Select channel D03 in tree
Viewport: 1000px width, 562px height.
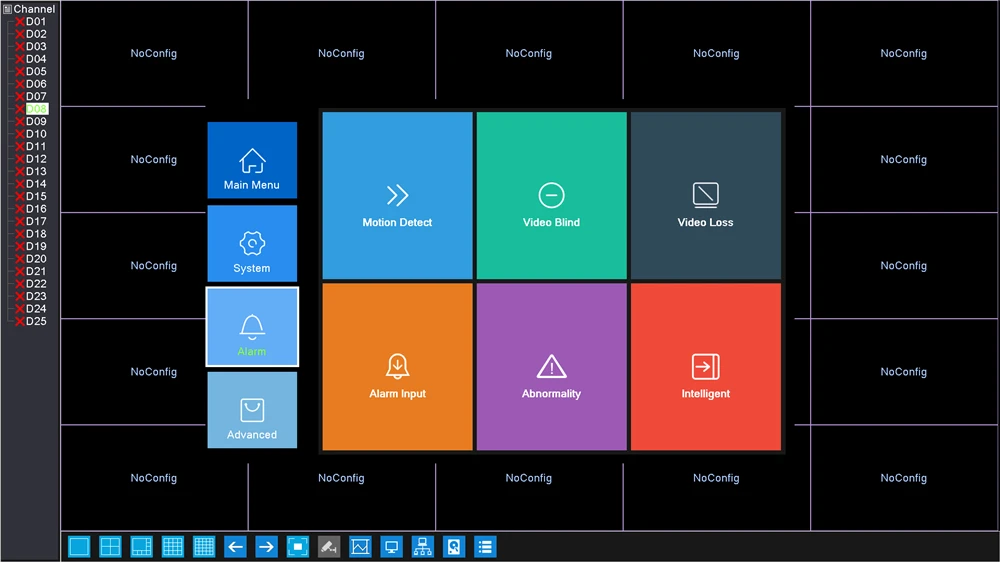(x=36, y=47)
